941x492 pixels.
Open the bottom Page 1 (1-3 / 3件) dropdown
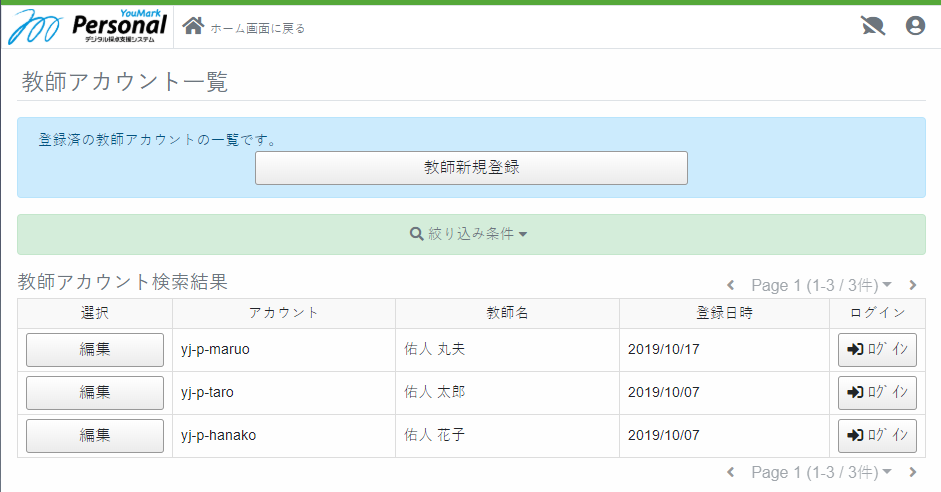tap(821, 472)
